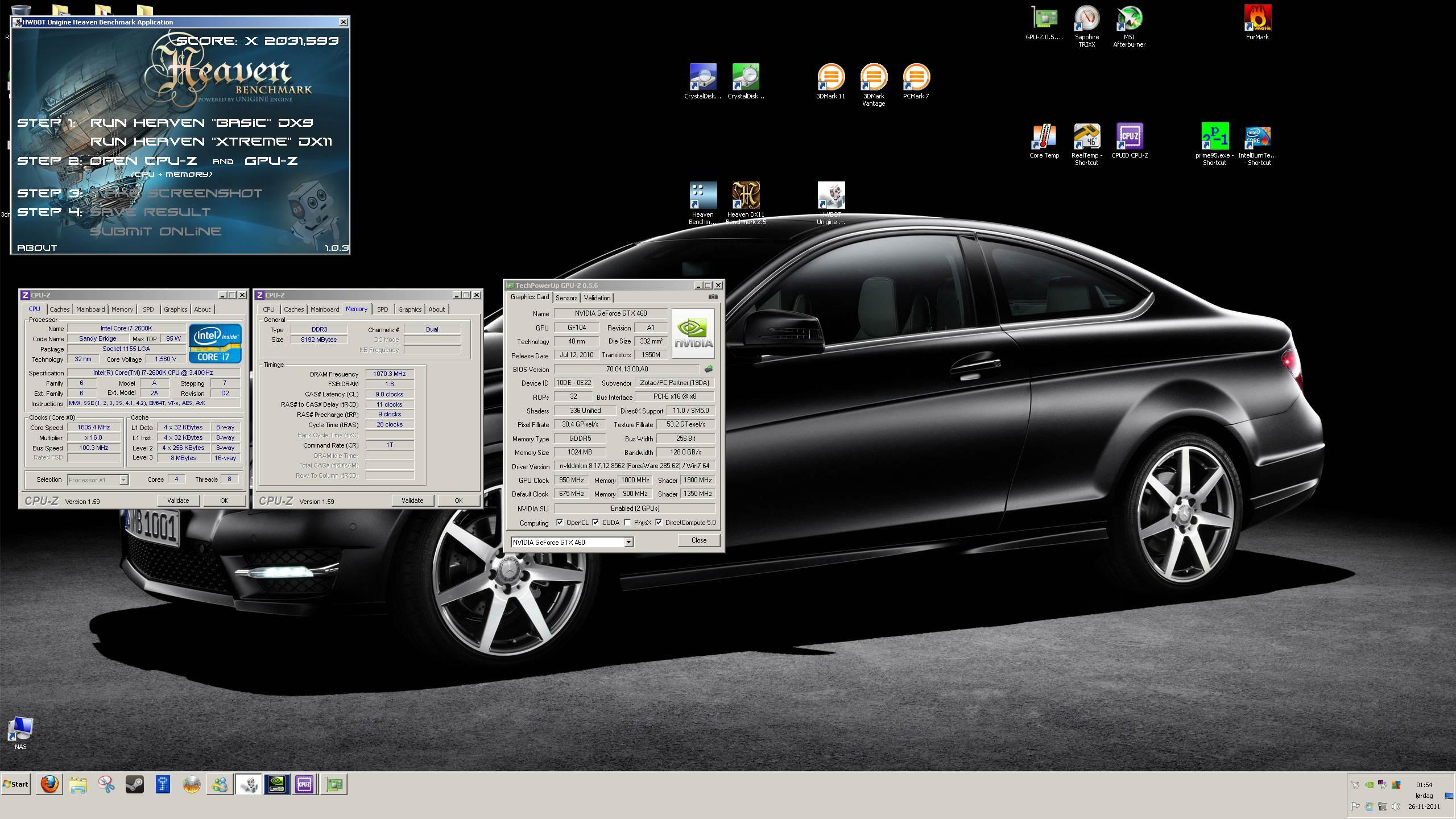Click Take Screenshot in HWBOT Heaven
This screenshot has height=819, width=1456.
(x=176, y=193)
